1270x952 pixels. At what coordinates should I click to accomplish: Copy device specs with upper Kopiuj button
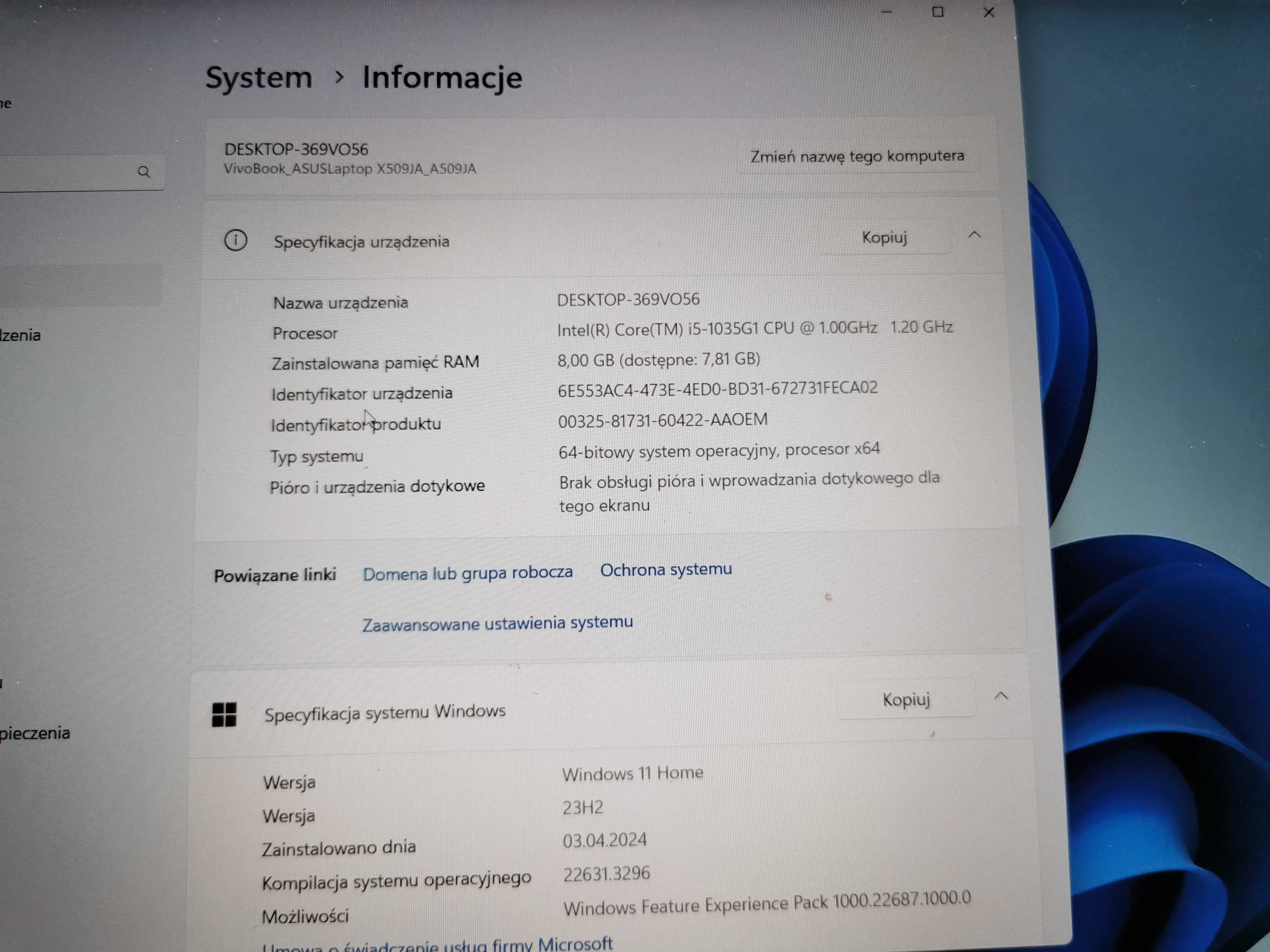click(885, 238)
